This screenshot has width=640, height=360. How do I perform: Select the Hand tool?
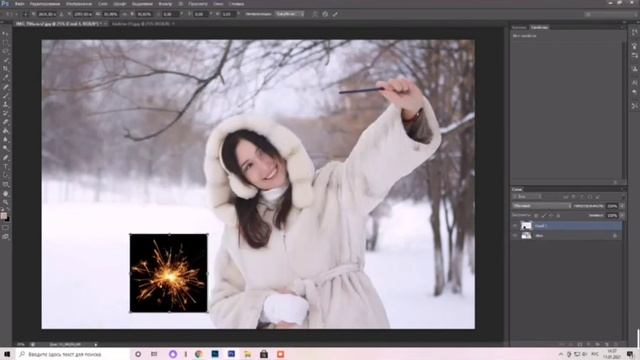pos(5,193)
